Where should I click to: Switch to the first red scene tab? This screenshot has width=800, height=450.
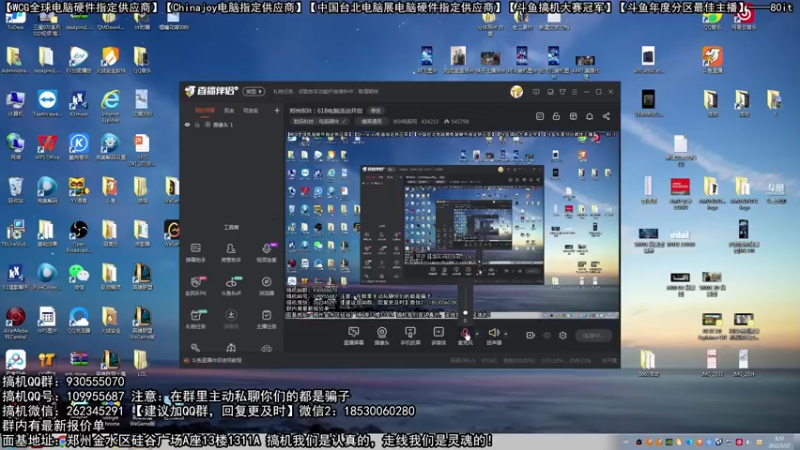tap(205, 110)
